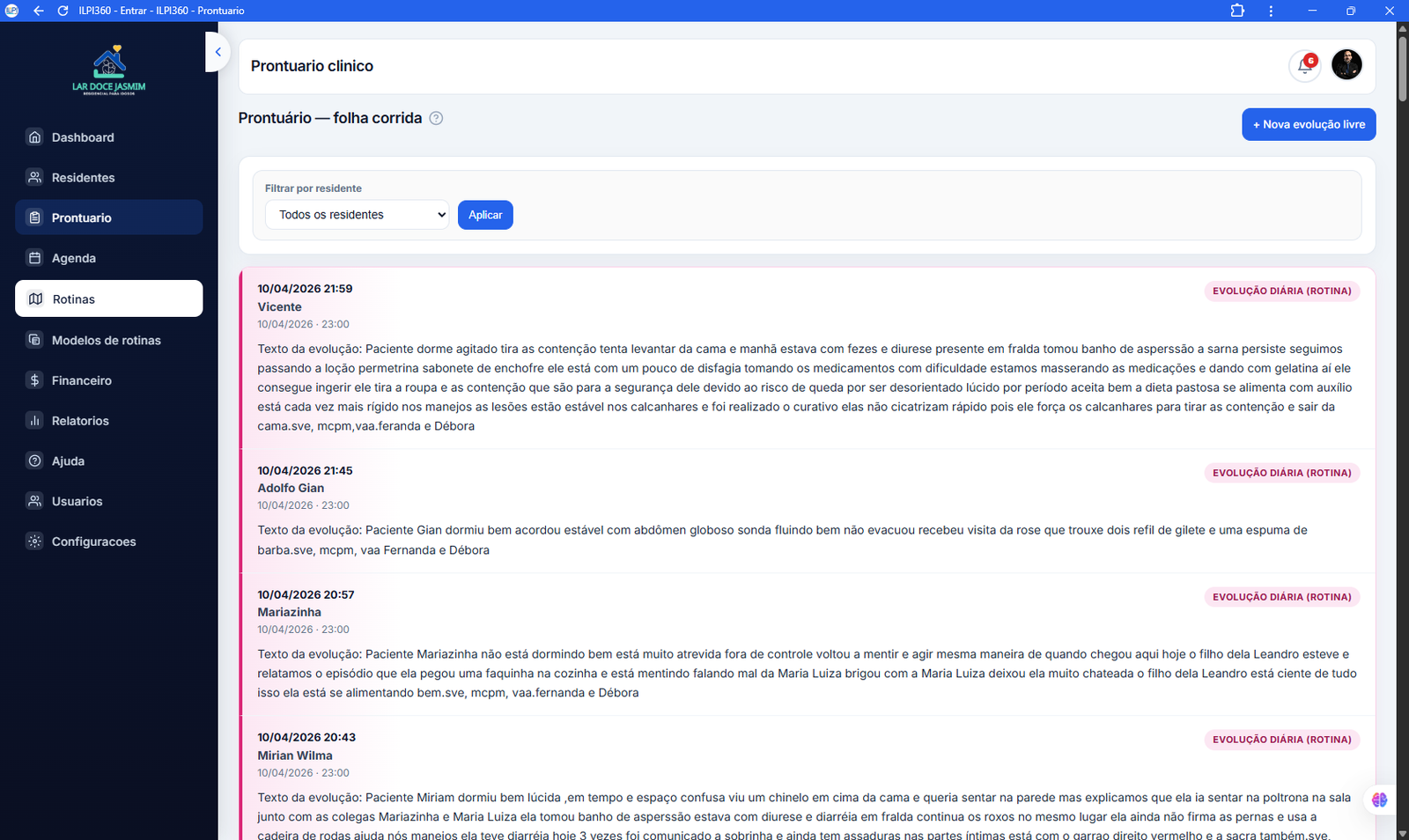The height and width of the screenshot is (840, 1409).
Task: Click the Rotinas map icon
Action: (x=35, y=298)
